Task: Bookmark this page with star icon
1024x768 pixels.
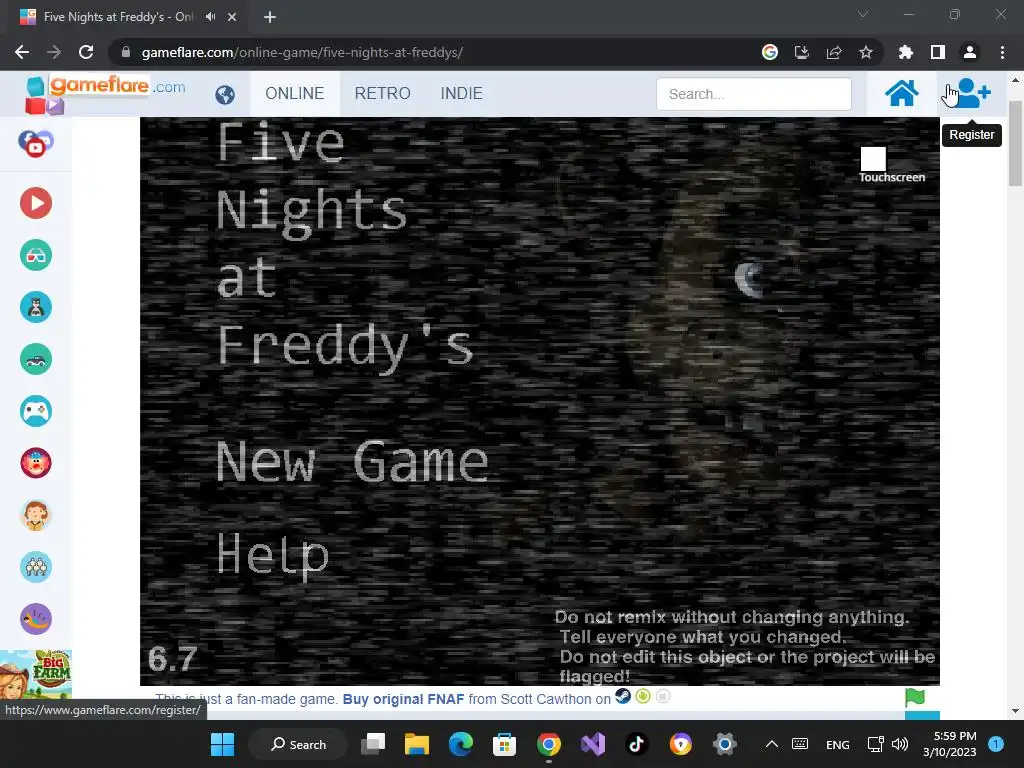Action: (x=866, y=52)
